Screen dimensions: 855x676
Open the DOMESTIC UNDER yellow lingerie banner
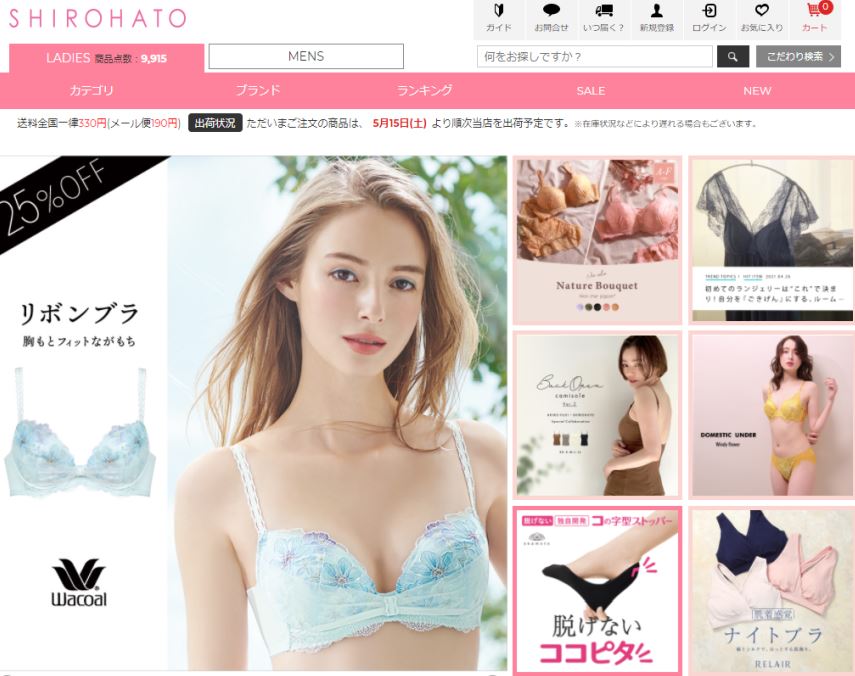click(771, 415)
